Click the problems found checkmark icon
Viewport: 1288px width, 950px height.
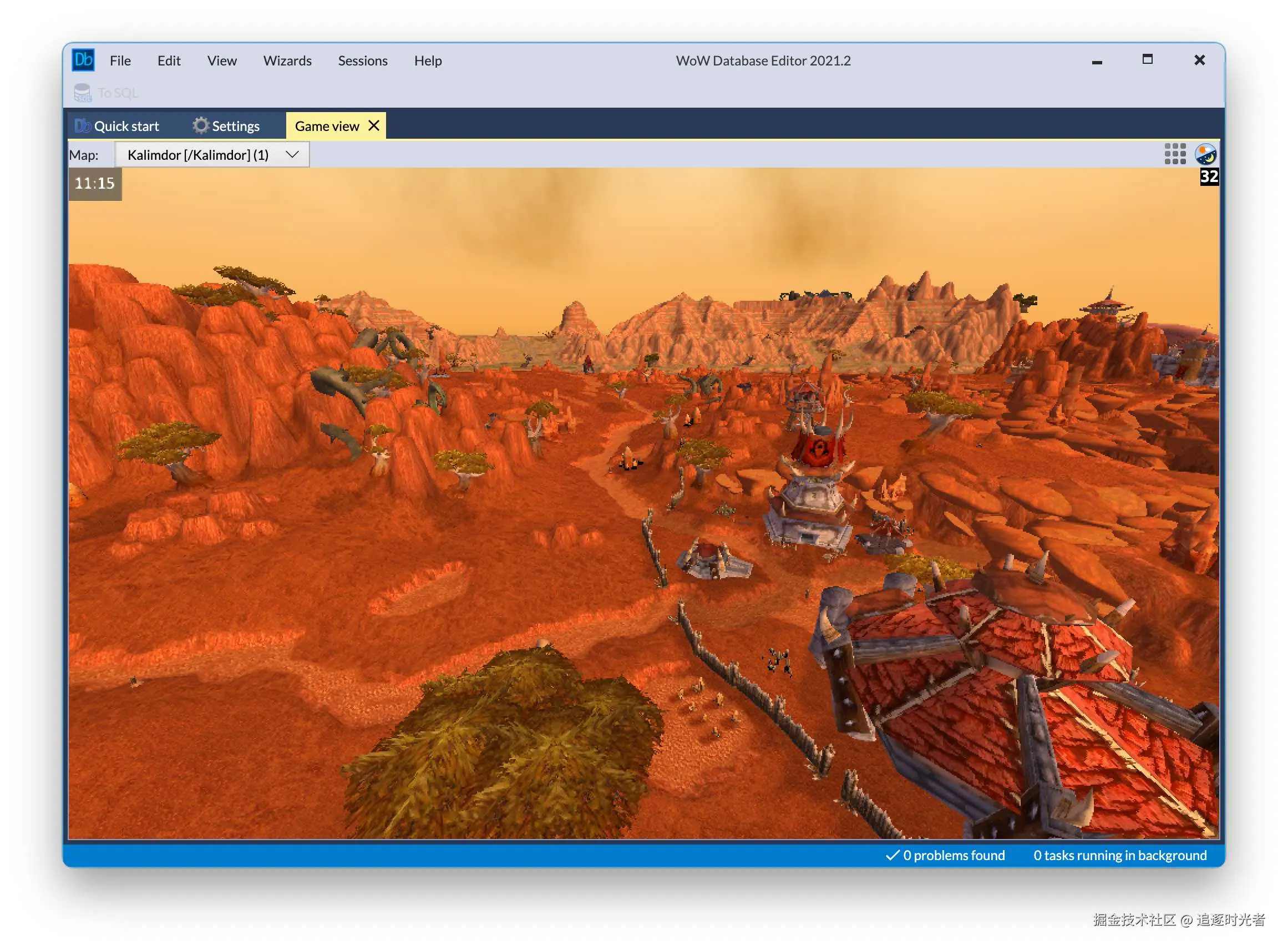[892, 855]
